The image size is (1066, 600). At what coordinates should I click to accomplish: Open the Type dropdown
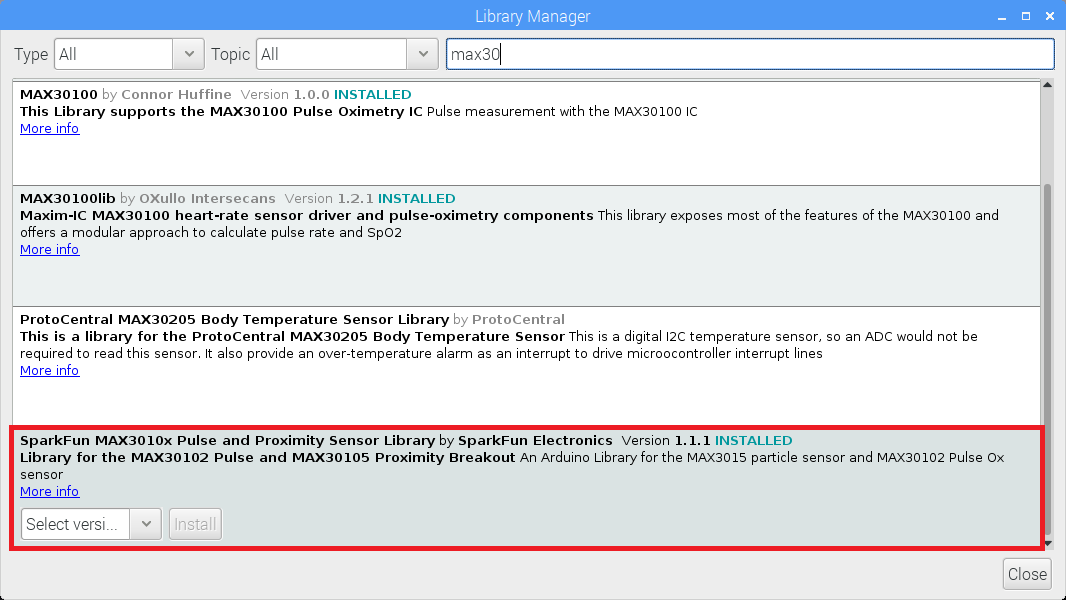coord(129,54)
